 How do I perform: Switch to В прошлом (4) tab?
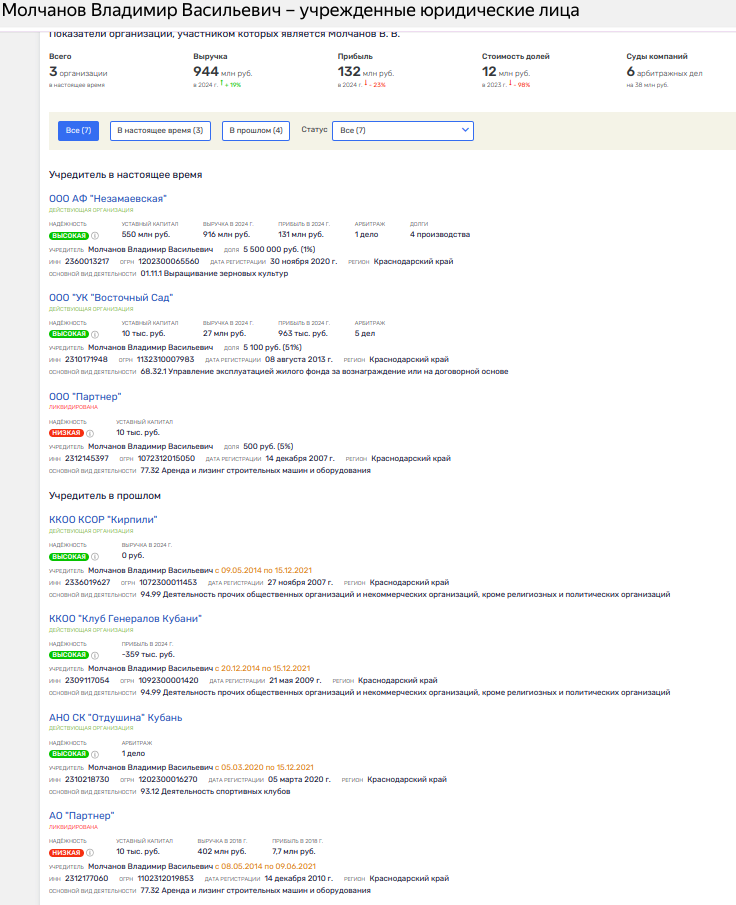coord(256,130)
